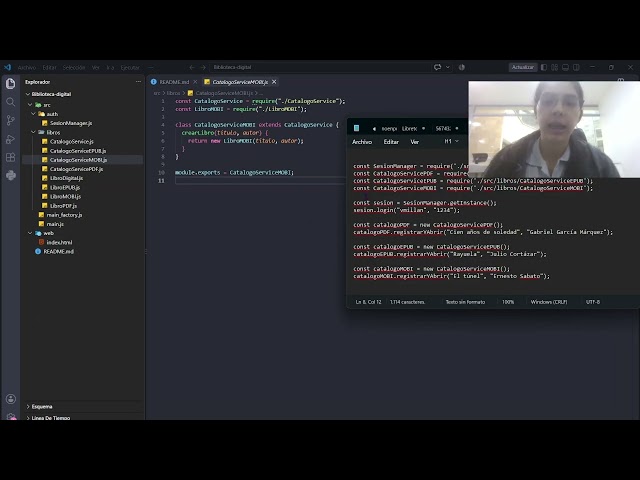640x480 pixels.
Task: Toggle the secondary side bar layout icon
Action: coord(576,67)
